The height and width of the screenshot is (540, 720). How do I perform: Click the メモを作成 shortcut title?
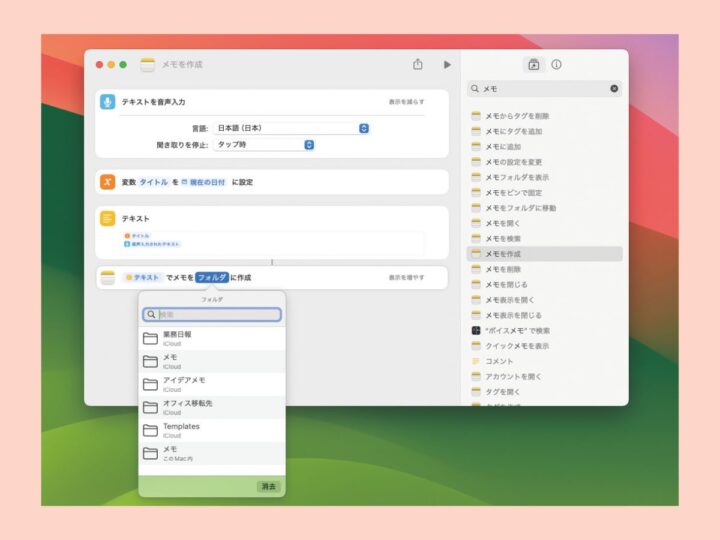(x=182, y=65)
